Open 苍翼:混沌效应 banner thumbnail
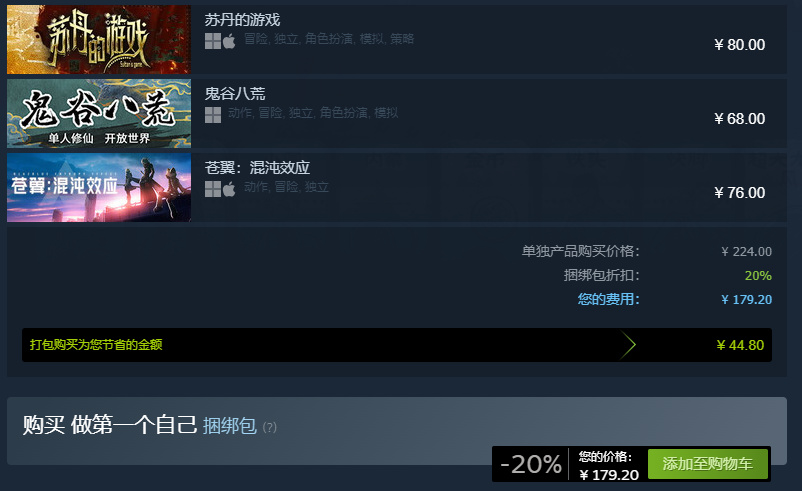This screenshot has height=491, width=802. click(x=99, y=188)
